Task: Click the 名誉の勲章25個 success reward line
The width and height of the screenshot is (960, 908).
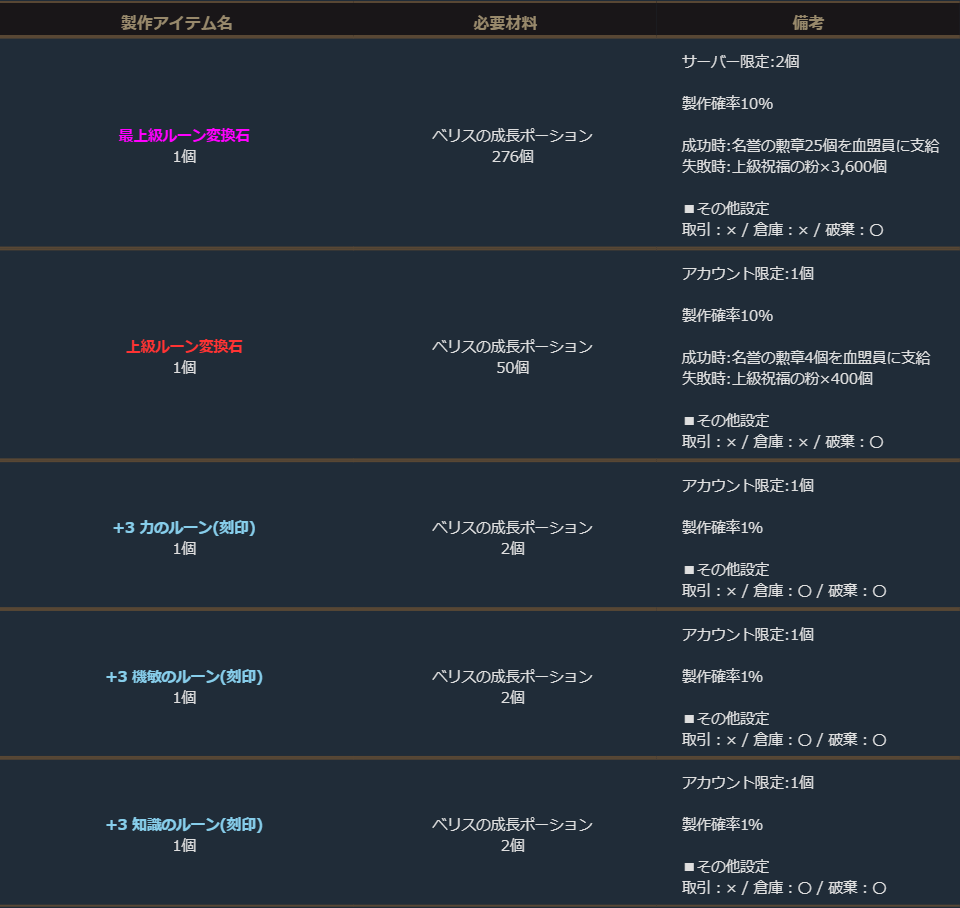Action: pyautogui.click(x=810, y=146)
